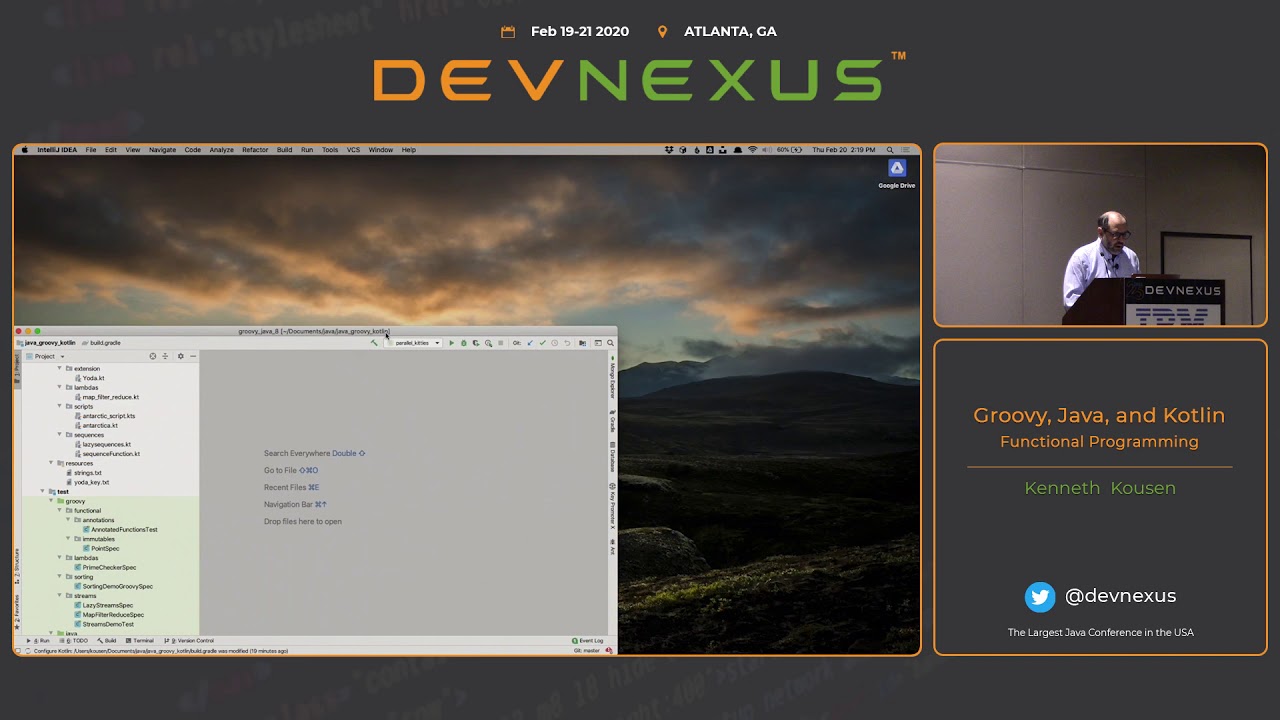The height and width of the screenshot is (720, 1280).
Task: Start the Debug bug icon
Action: point(464,343)
